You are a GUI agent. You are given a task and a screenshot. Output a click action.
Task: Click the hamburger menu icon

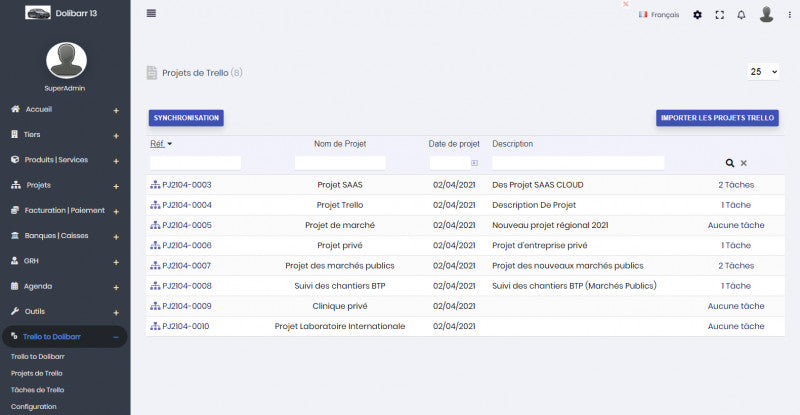(151, 13)
